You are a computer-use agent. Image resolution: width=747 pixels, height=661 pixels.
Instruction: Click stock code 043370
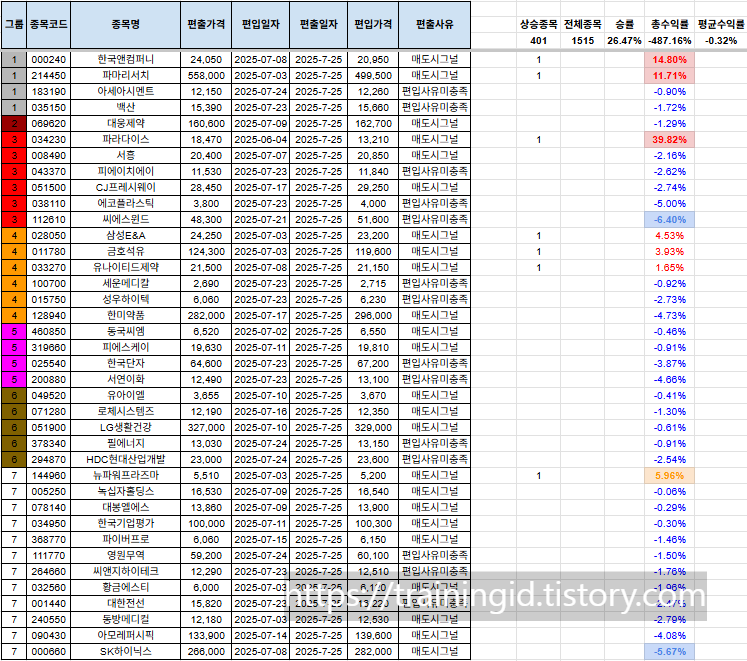coord(49,172)
